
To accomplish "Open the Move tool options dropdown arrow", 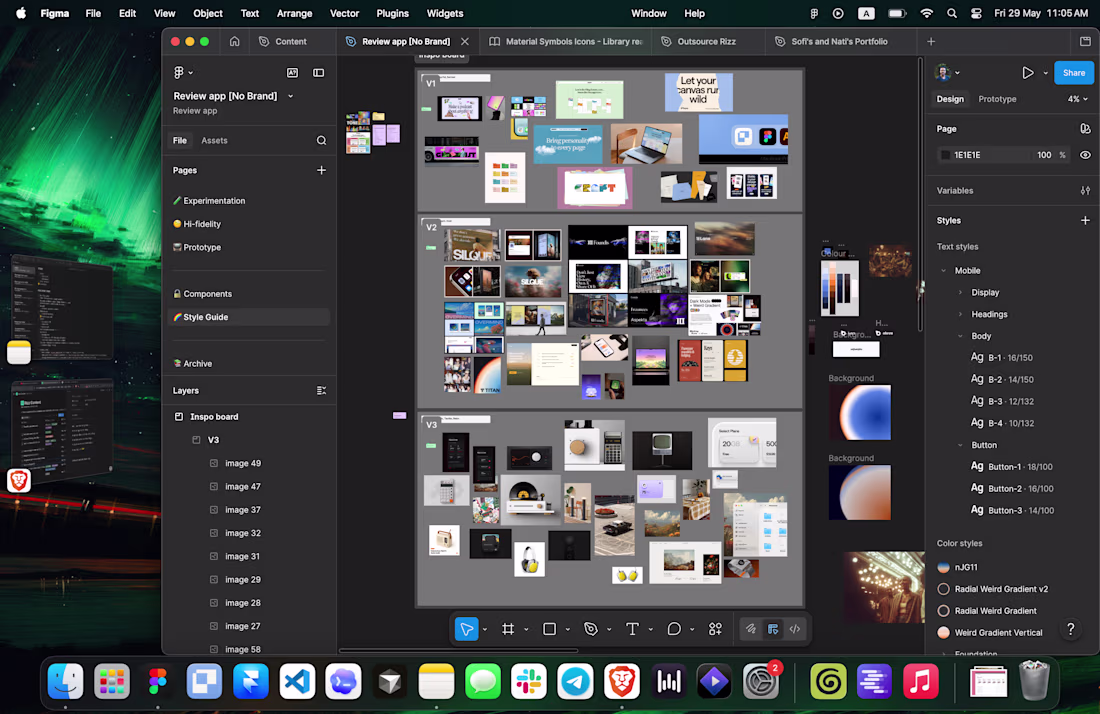I will pyautogui.click(x=485, y=629).
